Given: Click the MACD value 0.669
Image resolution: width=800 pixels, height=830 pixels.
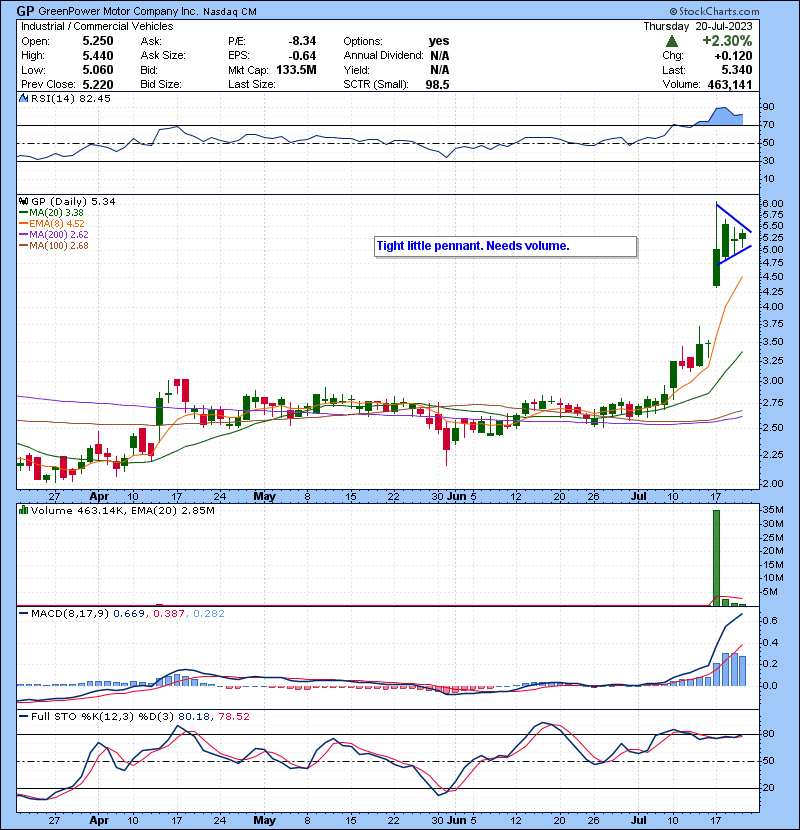Looking at the screenshot, I should 129,614.
